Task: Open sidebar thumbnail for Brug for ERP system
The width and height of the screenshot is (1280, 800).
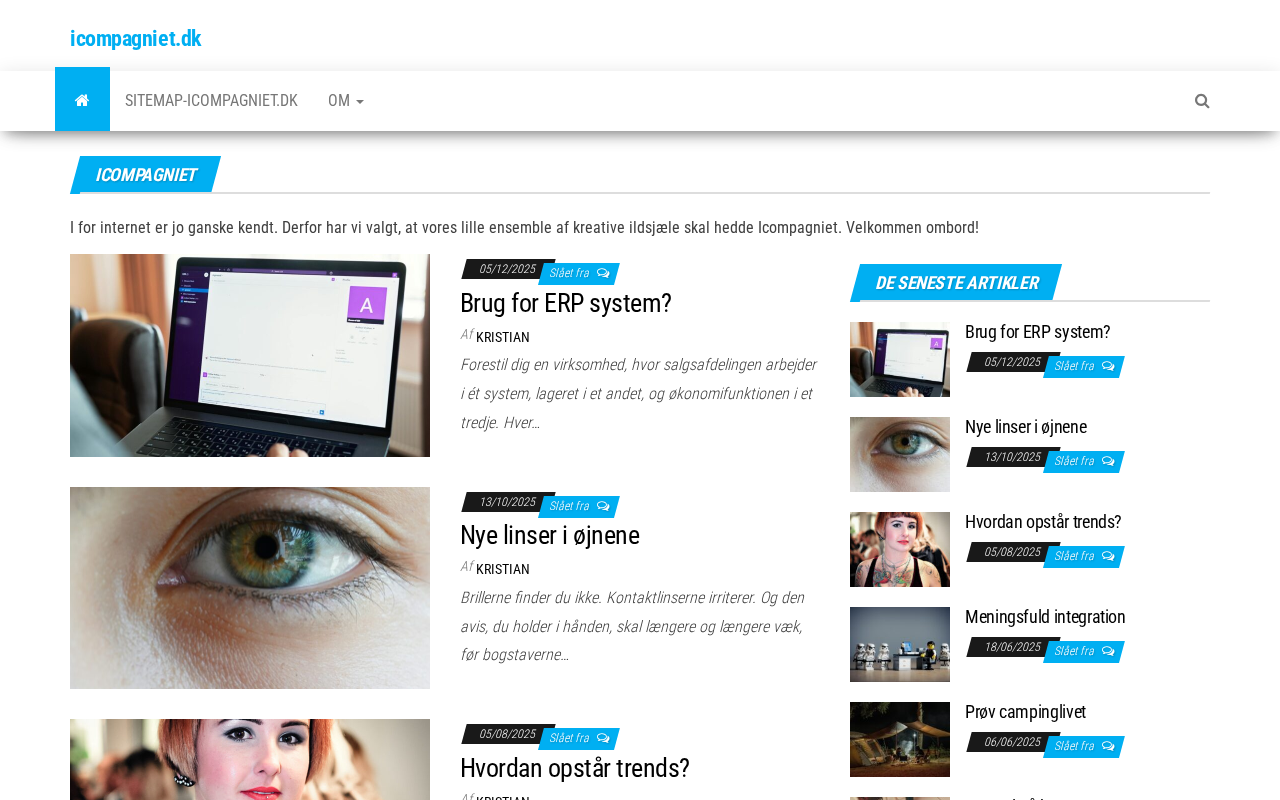Action: point(900,359)
